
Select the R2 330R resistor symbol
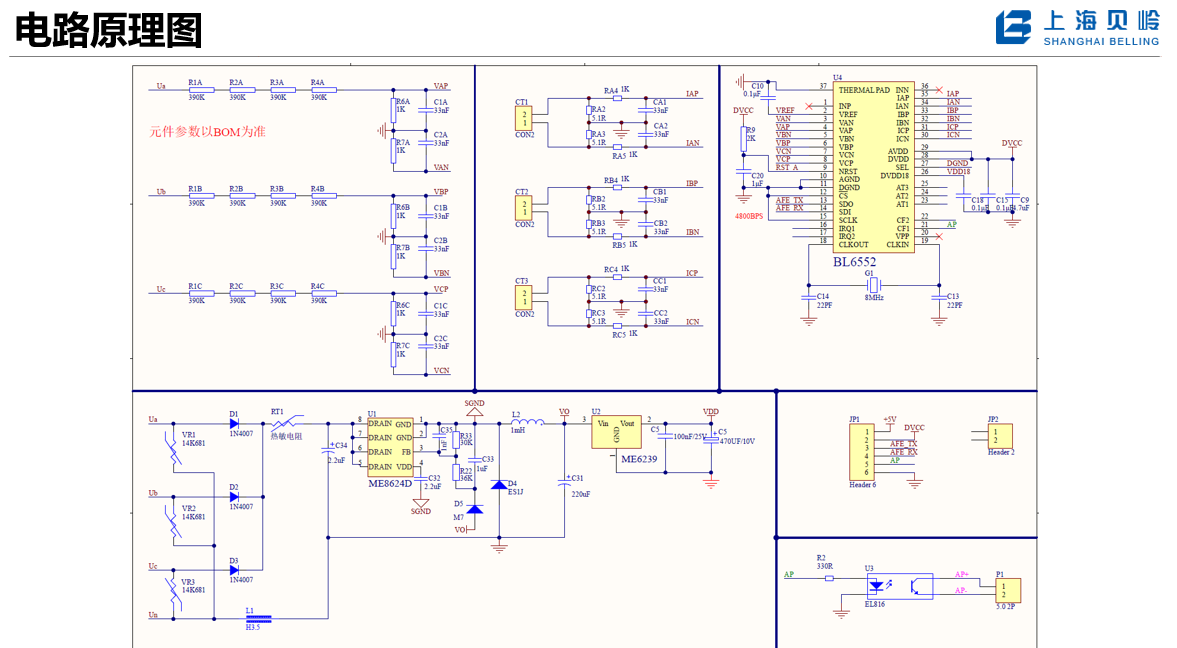(x=829, y=578)
